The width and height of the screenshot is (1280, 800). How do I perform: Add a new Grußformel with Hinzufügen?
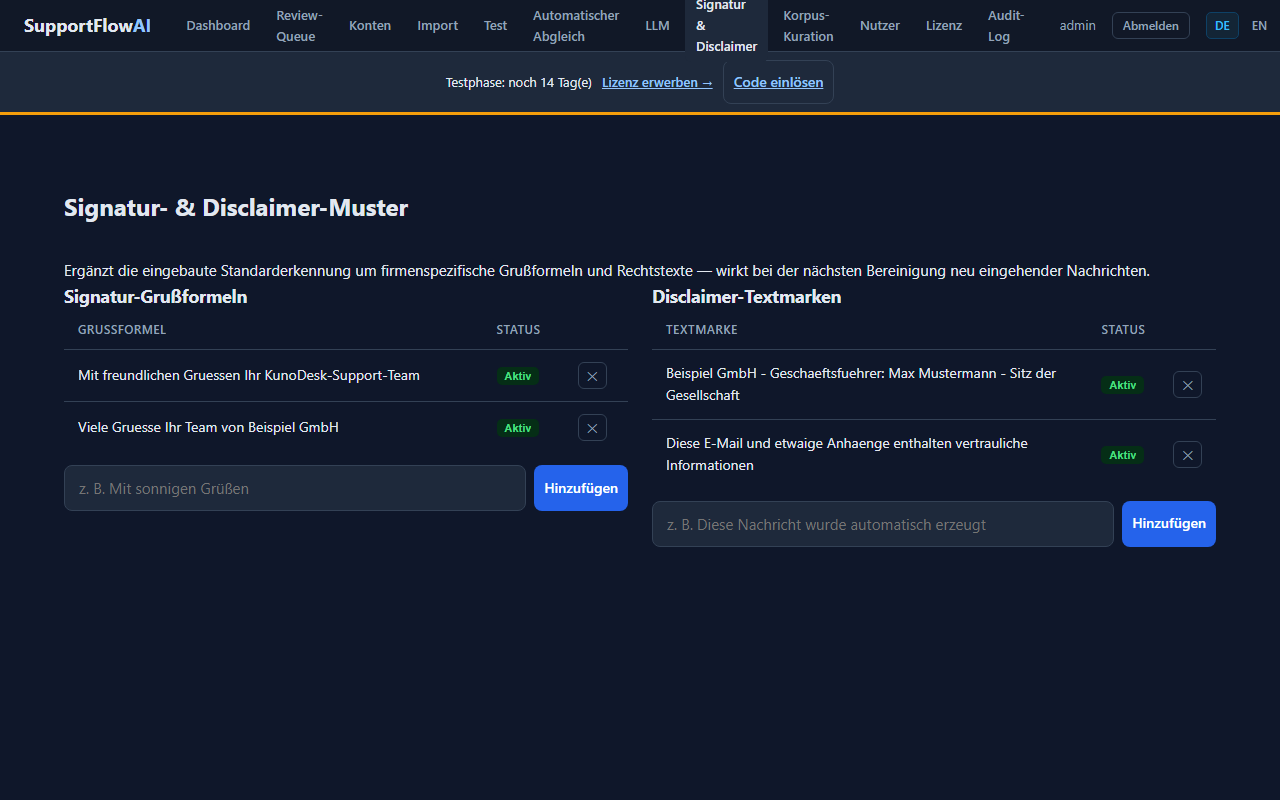point(581,488)
